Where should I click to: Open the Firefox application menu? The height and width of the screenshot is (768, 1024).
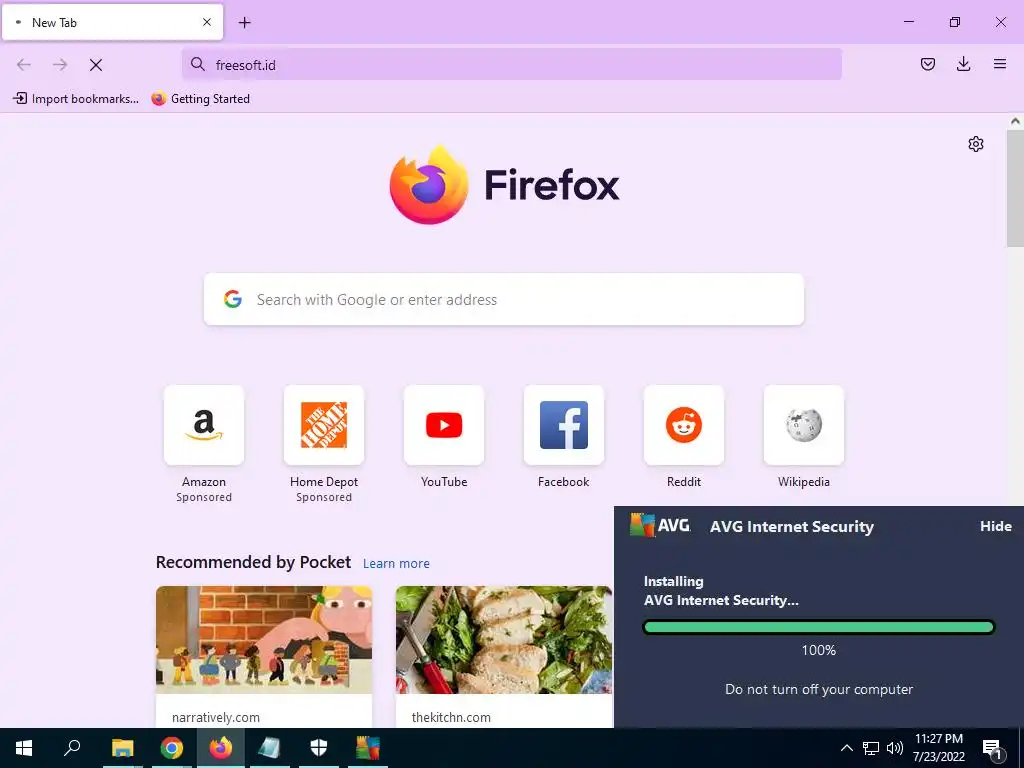click(999, 64)
